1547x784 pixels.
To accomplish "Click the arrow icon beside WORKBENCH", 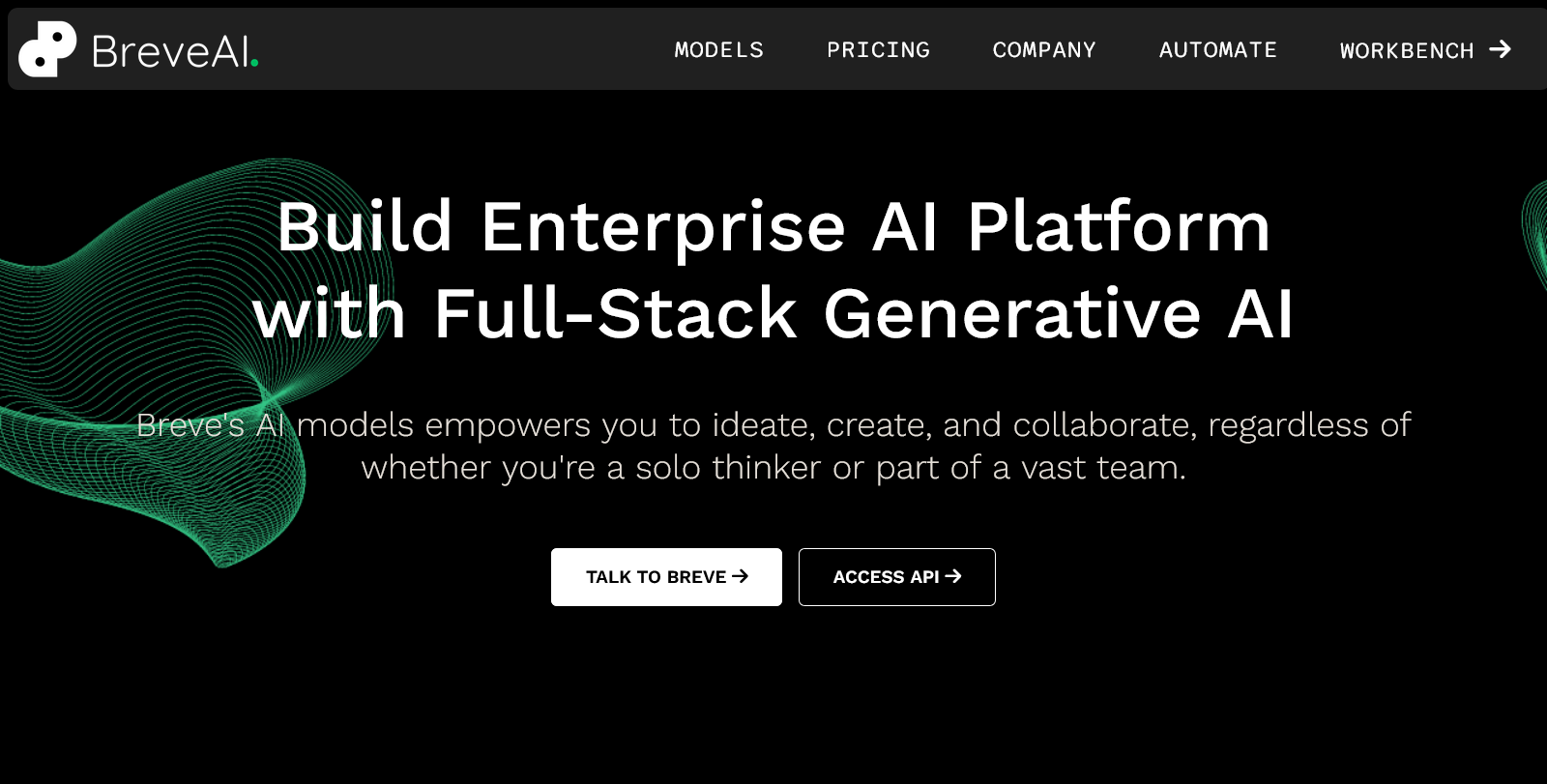I will pos(1500,49).
